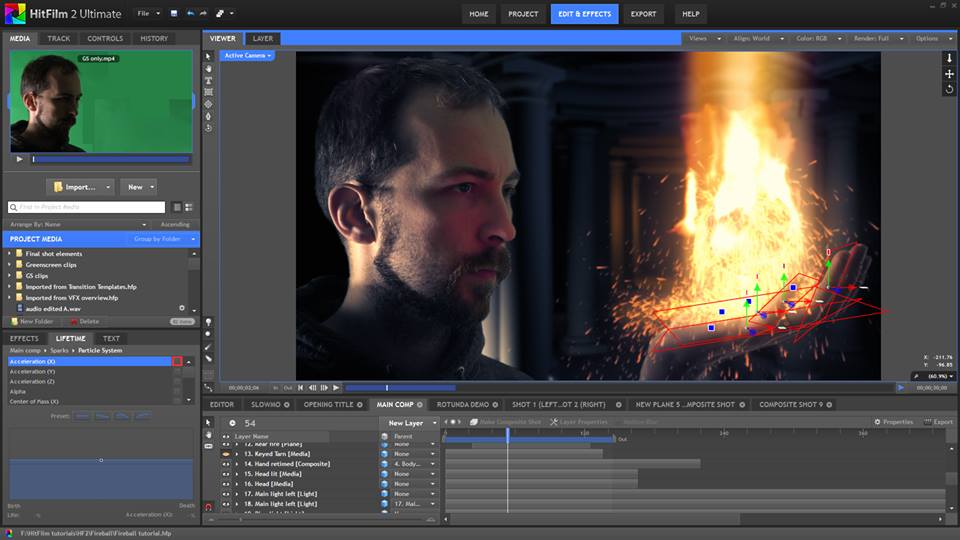Toggle visibility of 16. Head layer
Image resolution: width=960 pixels, height=540 pixels.
226,484
